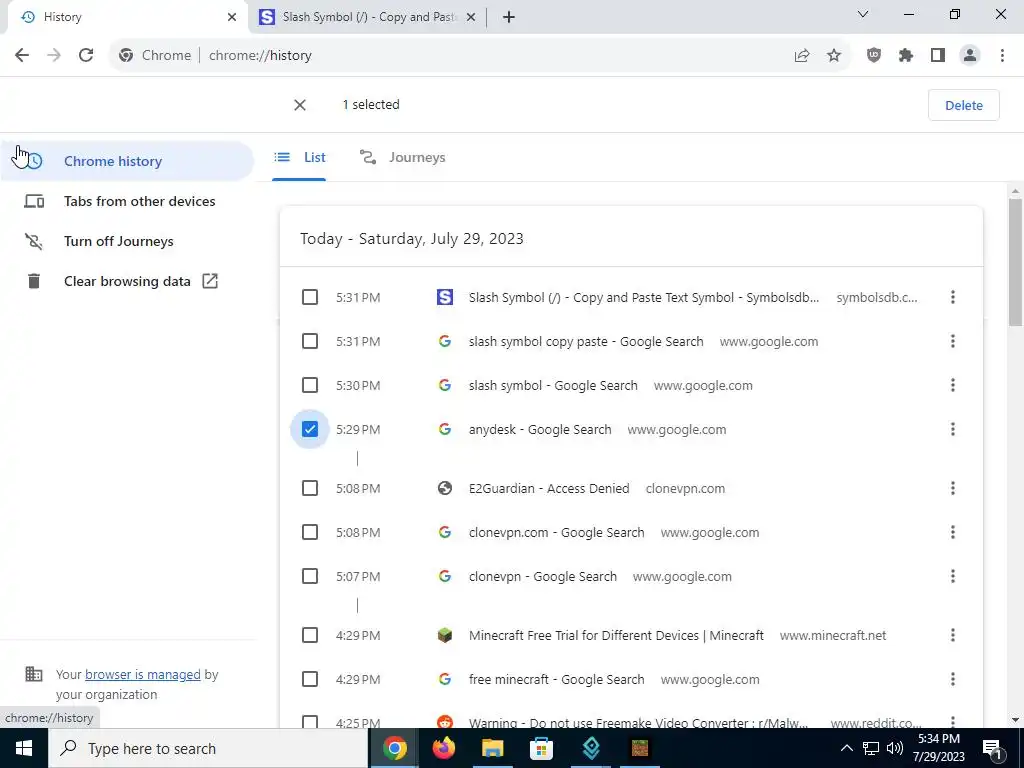
Task: Open the profile avatar menu
Action: [x=970, y=56]
